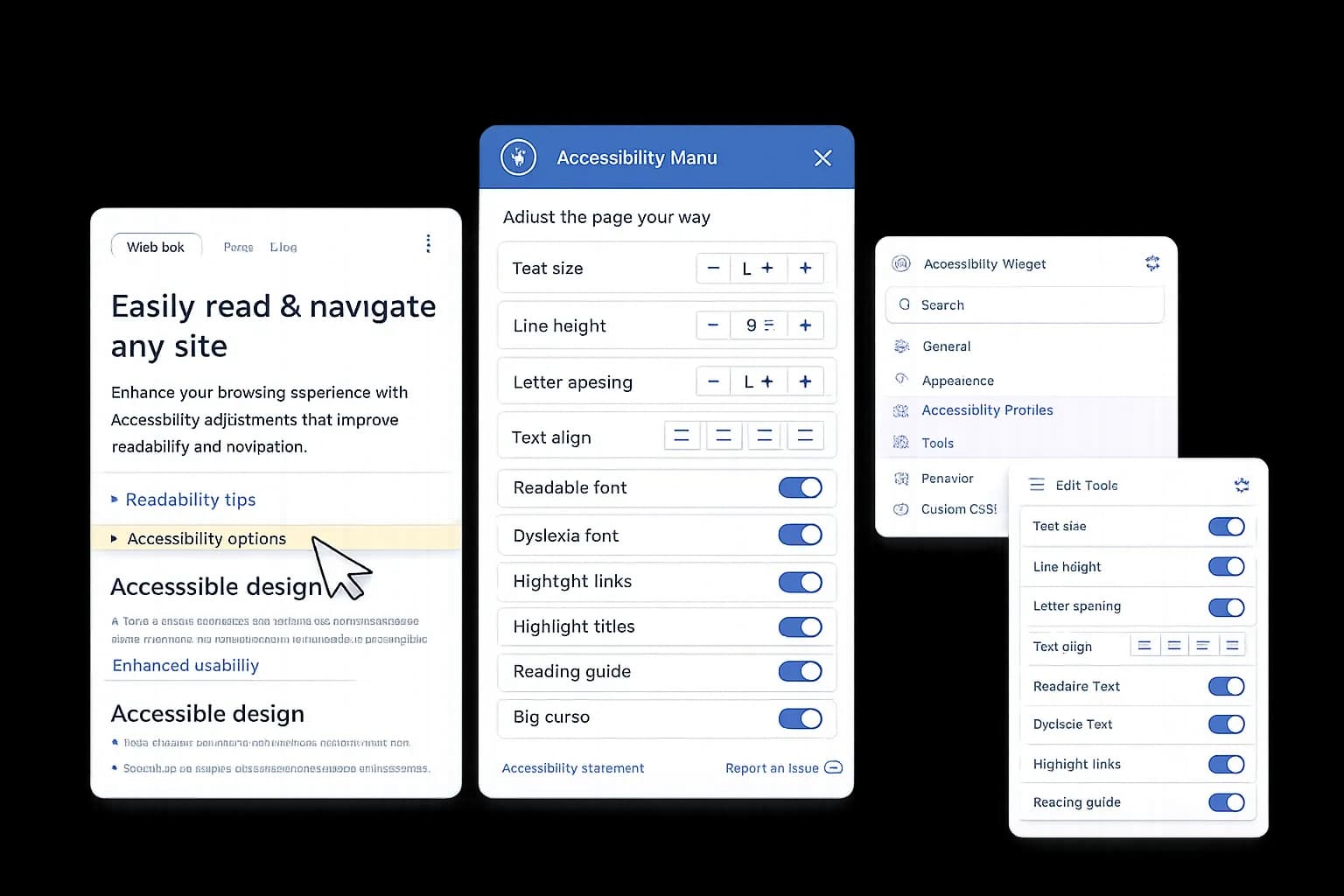
Task: Toggle the Hightght links switch
Action: point(800,582)
